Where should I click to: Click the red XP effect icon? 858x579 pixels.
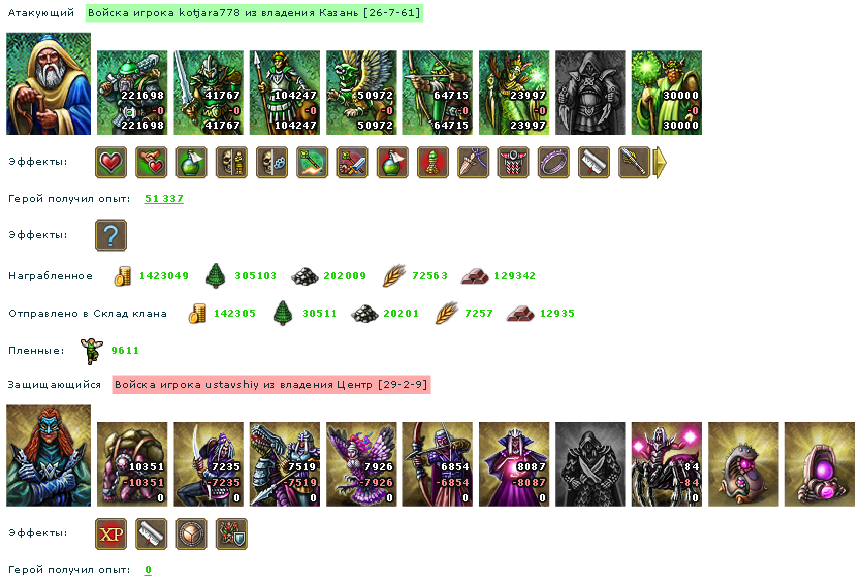111,534
